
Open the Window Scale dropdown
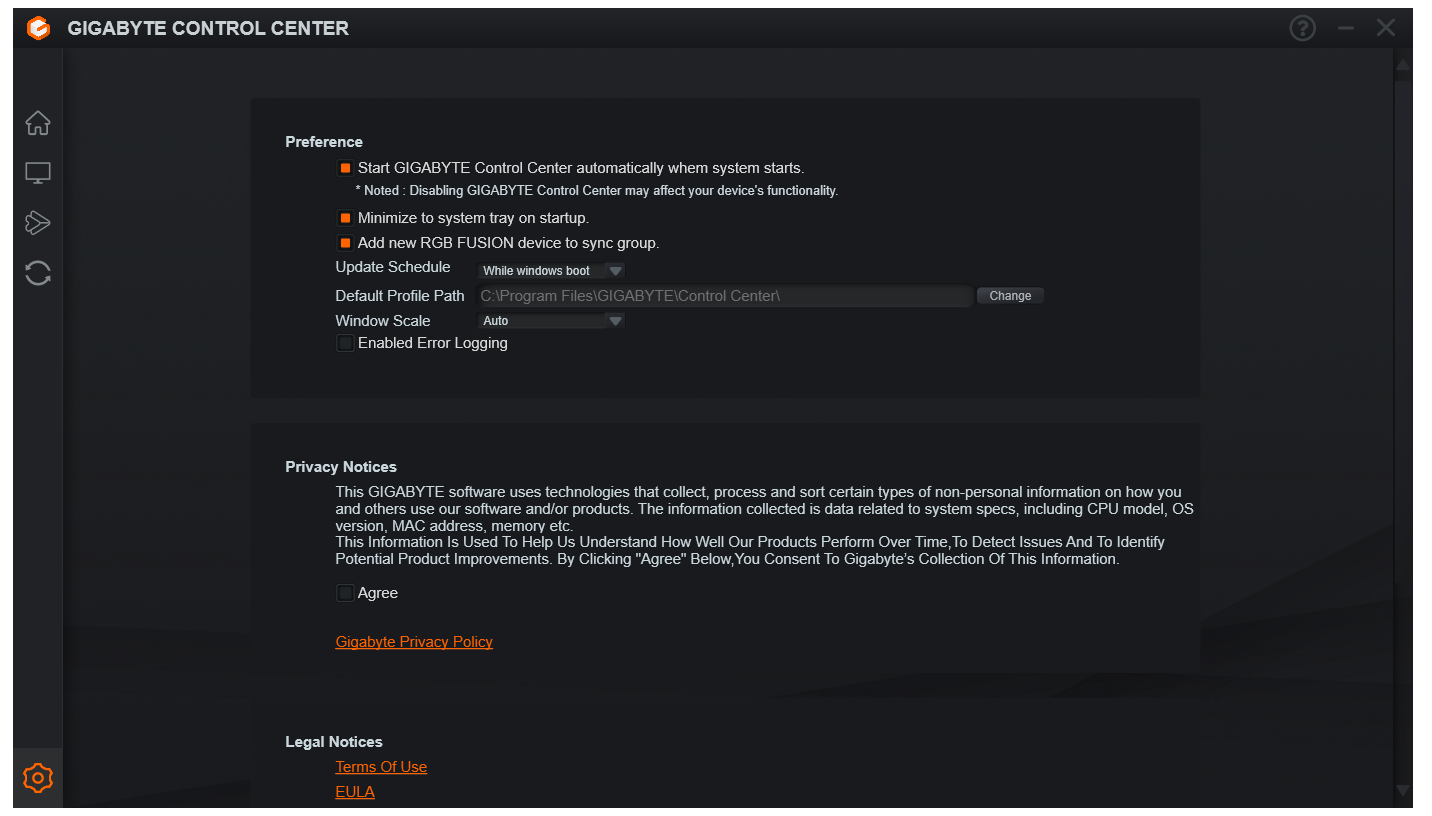[552, 321]
